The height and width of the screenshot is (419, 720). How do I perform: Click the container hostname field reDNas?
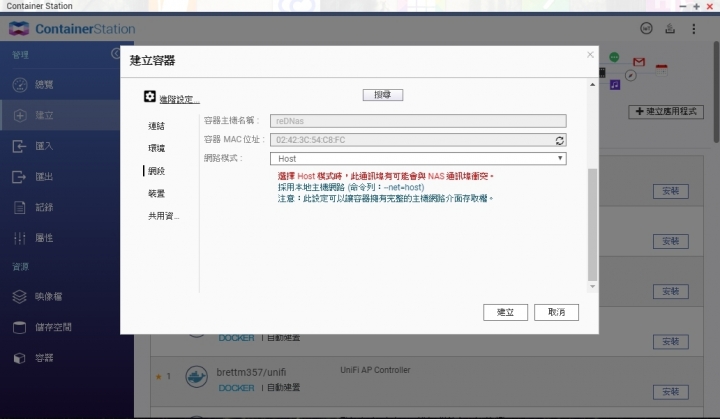(418, 121)
